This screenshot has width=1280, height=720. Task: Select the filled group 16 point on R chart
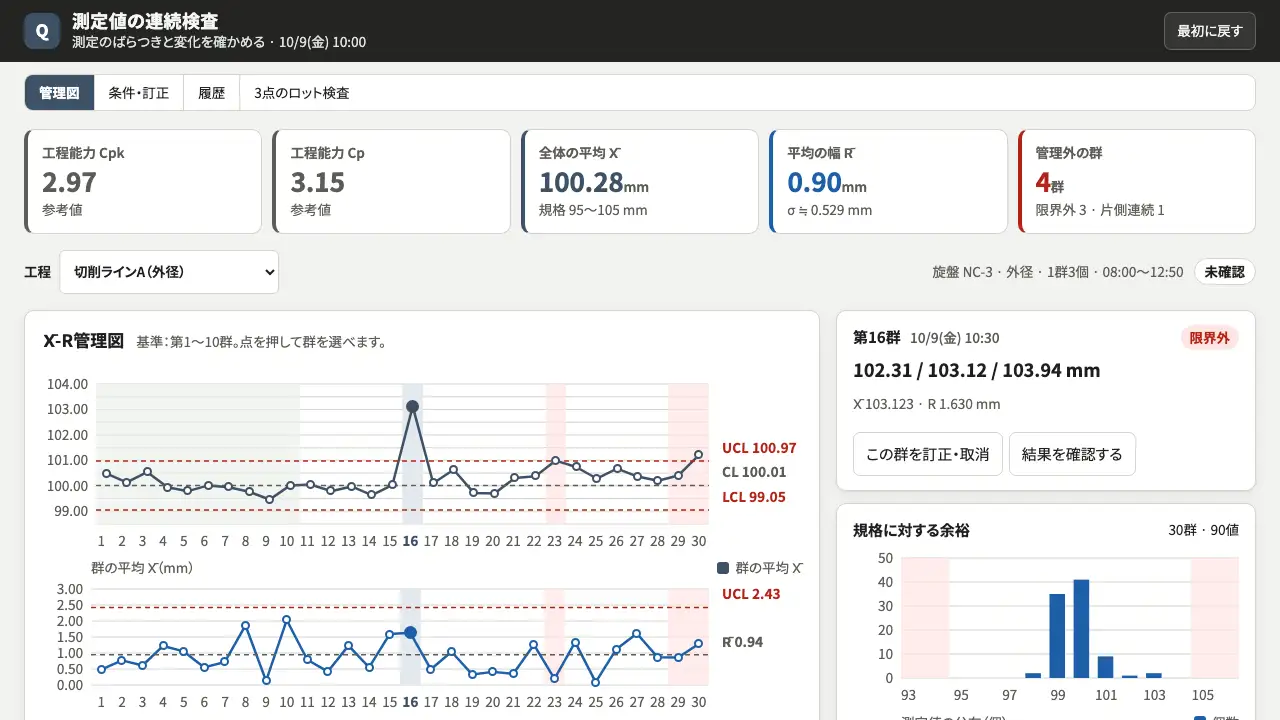pyautogui.click(x=410, y=632)
